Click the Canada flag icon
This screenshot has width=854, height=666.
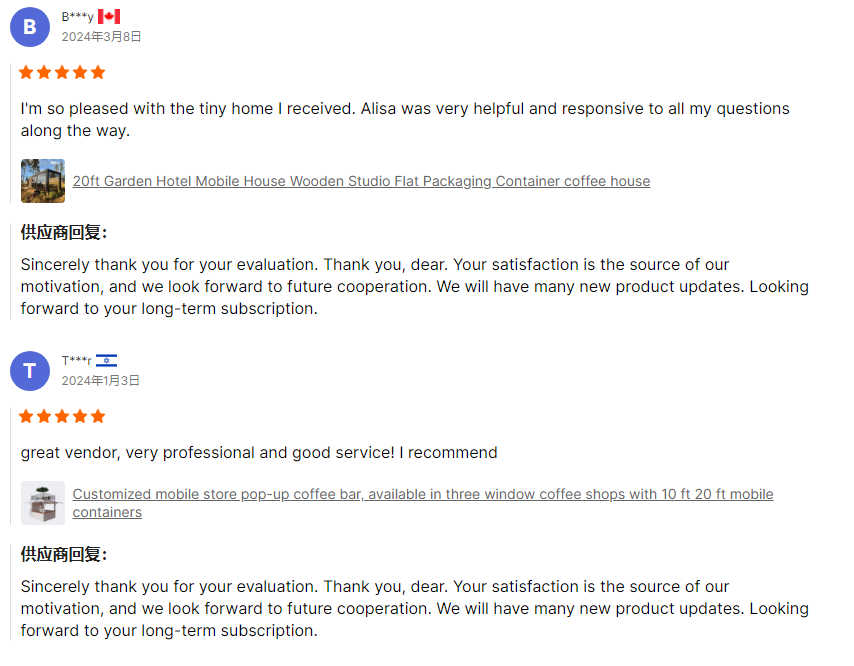coord(109,17)
